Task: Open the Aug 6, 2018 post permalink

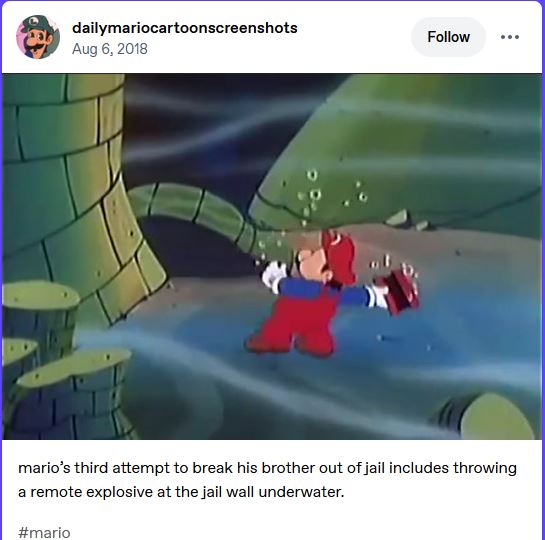Action: 109,49
